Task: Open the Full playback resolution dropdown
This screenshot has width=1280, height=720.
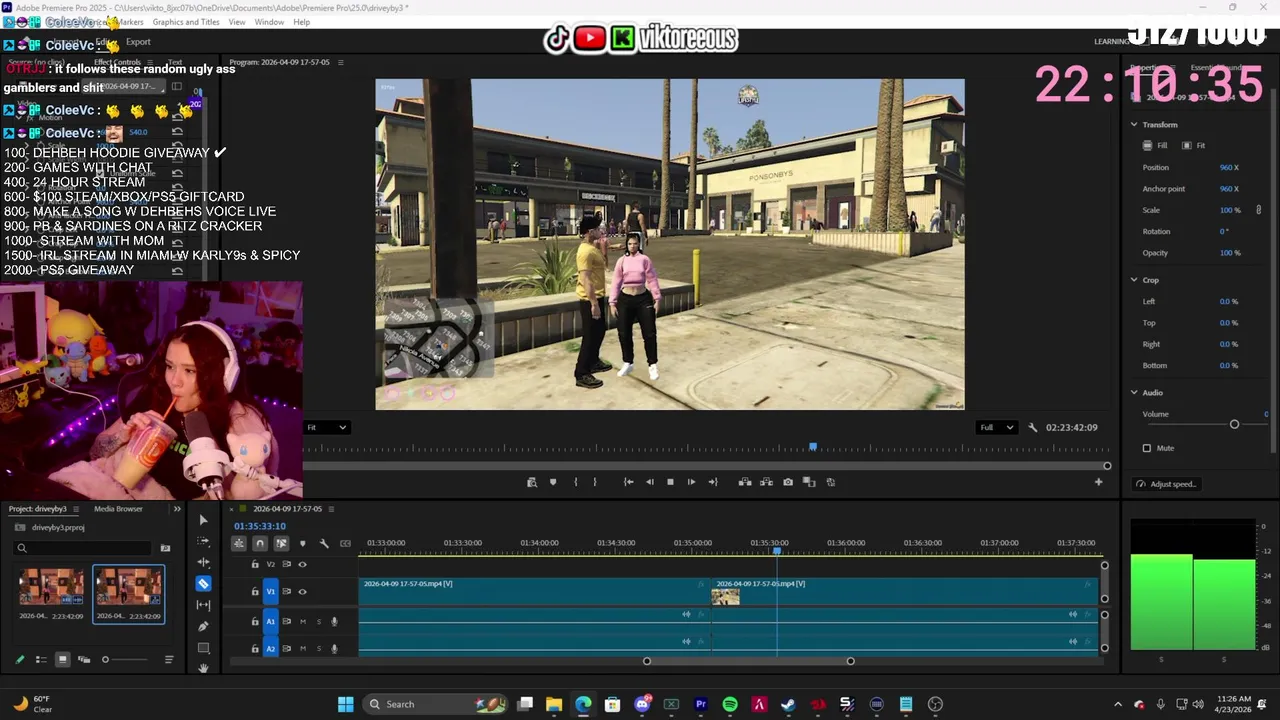Action: point(996,428)
